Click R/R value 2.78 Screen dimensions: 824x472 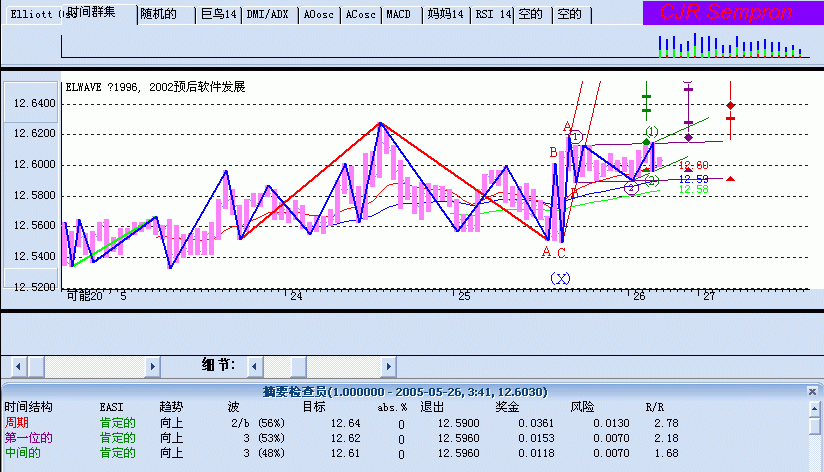pyautogui.click(x=666, y=423)
